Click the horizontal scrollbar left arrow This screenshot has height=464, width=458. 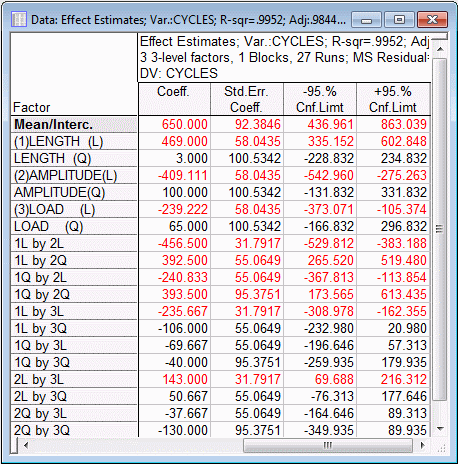tap(26, 445)
